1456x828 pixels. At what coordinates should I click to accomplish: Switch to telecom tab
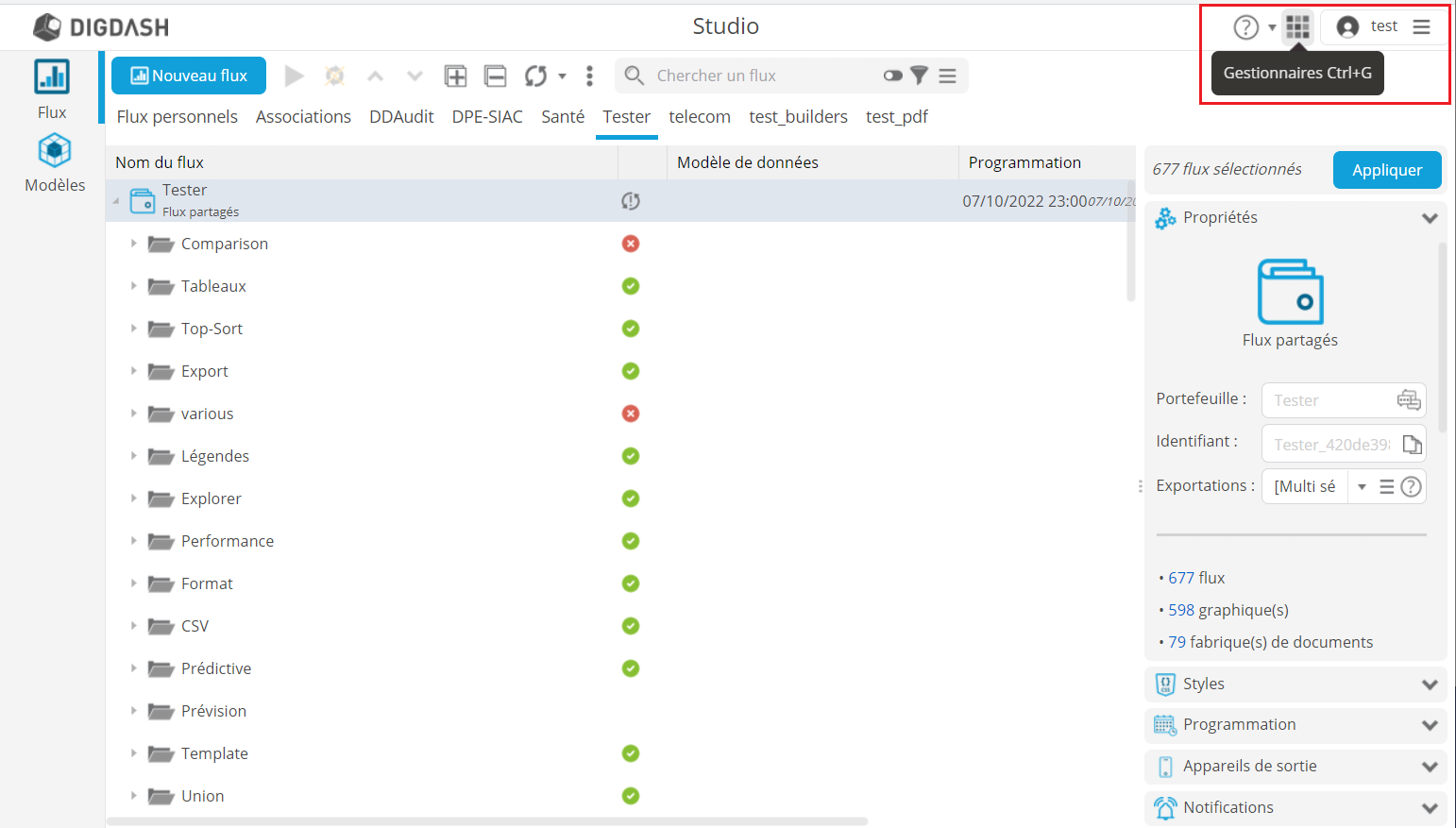coord(700,116)
